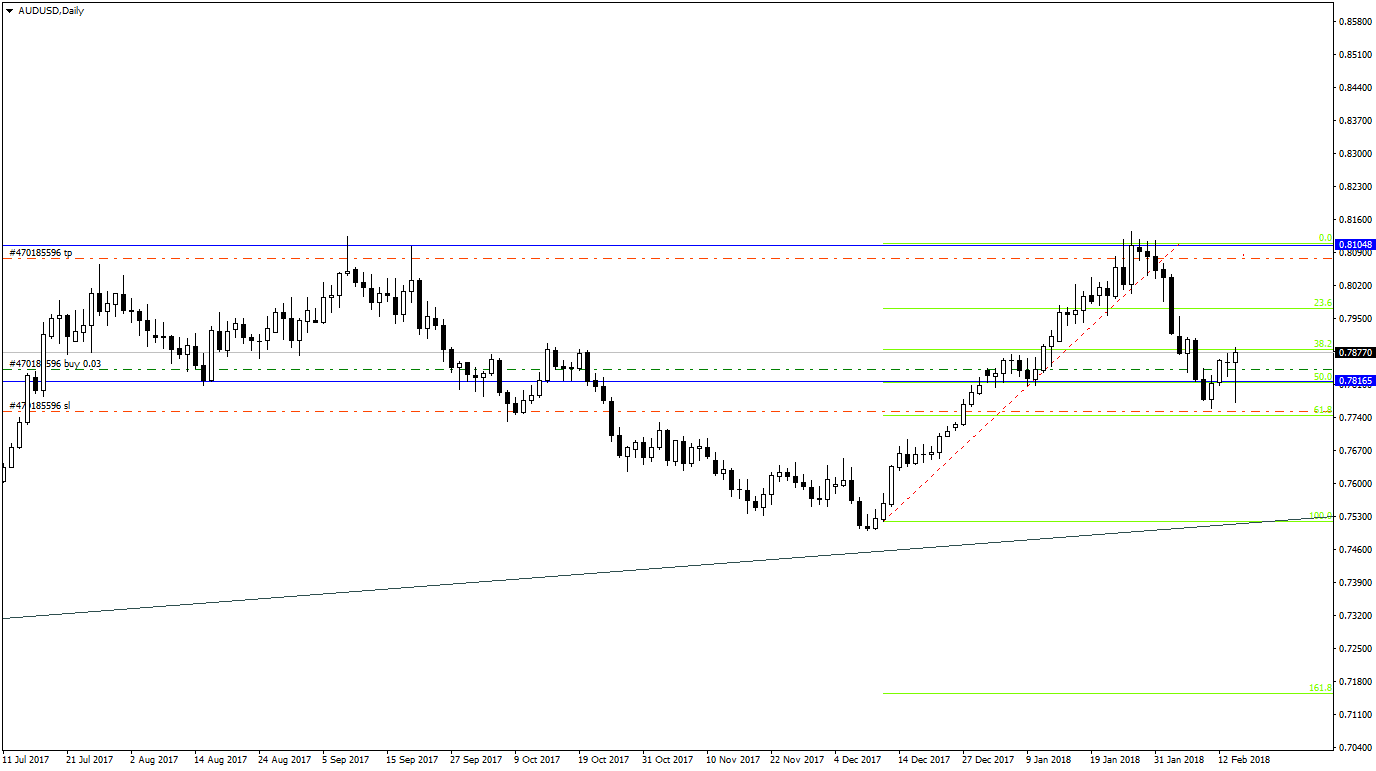The height and width of the screenshot is (771, 1376).
Task: Click the 23.6 Fibonacci level label
Action: pyautogui.click(x=1323, y=303)
